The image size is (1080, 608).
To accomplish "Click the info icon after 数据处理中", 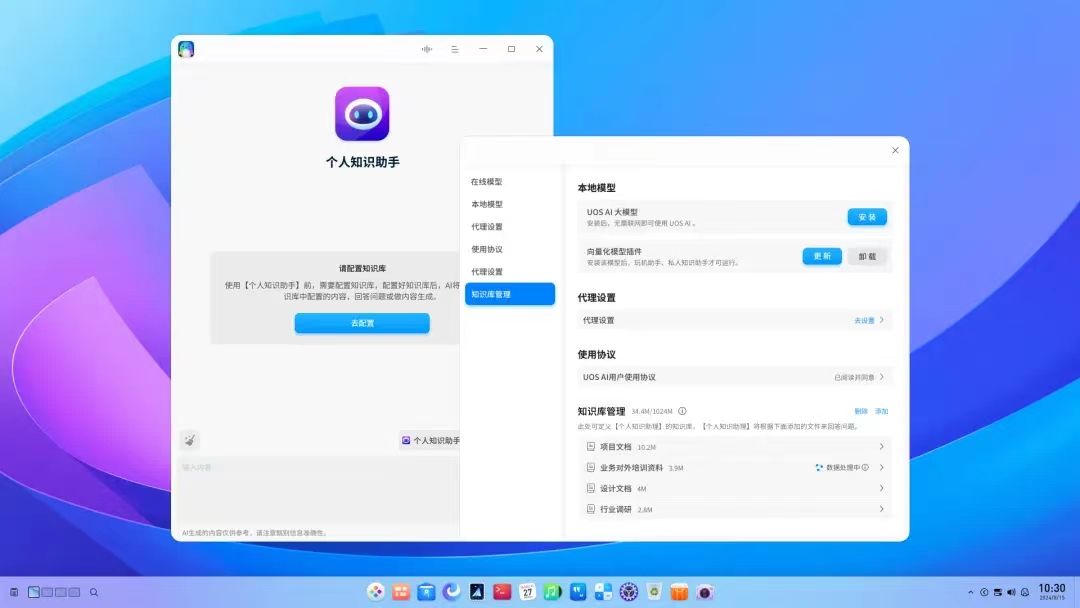I will (865, 468).
